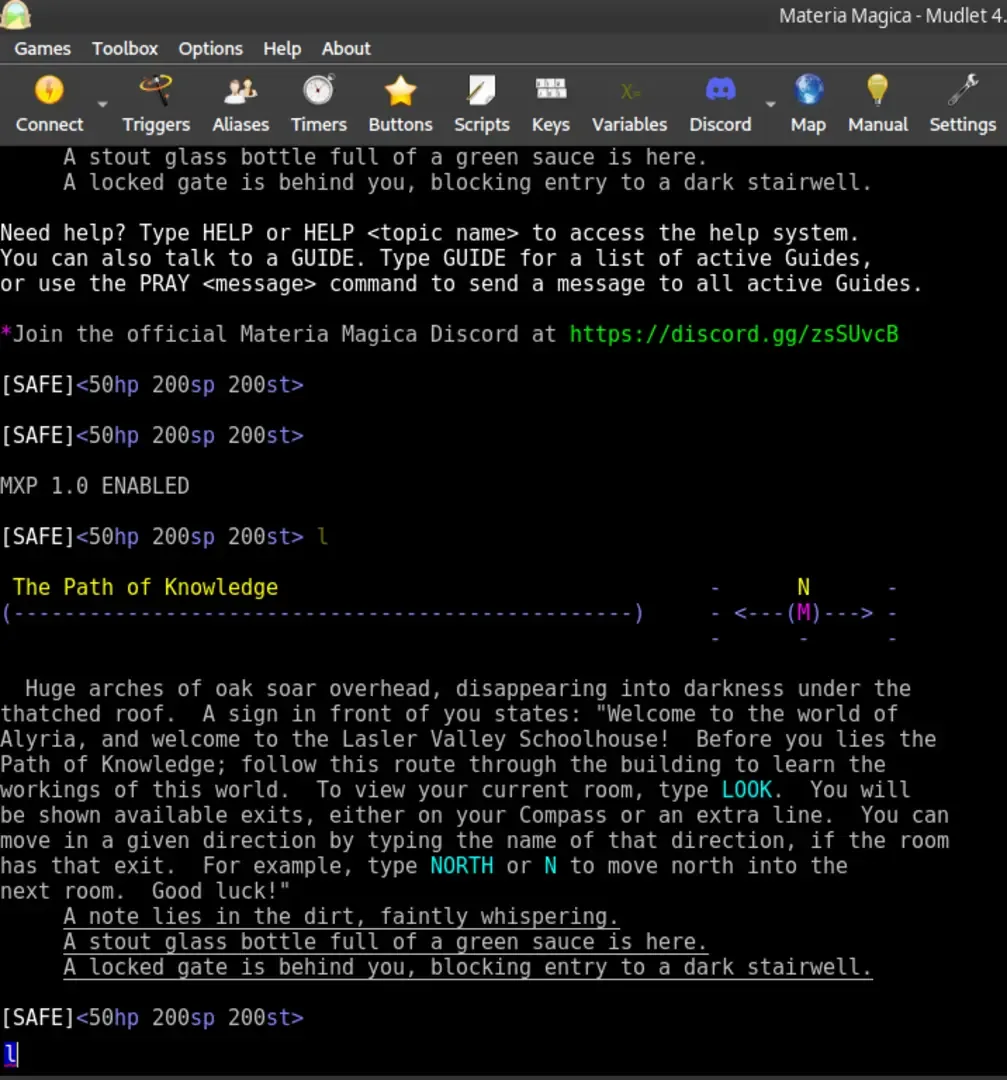
Task: Show the Map window
Action: (x=808, y=104)
